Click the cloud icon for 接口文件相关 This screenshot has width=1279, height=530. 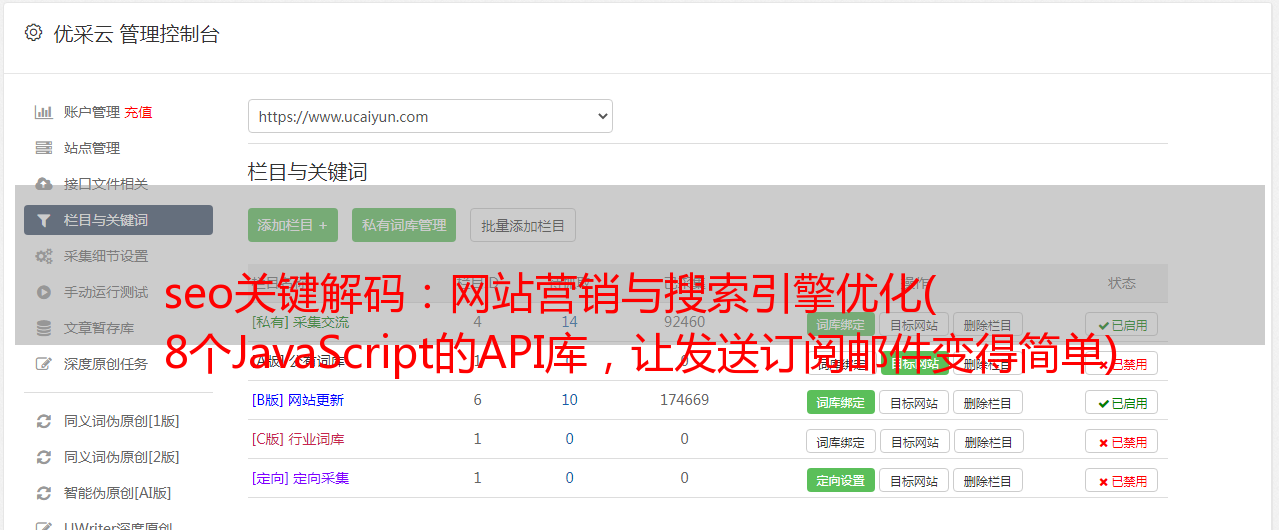(x=44, y=184)
